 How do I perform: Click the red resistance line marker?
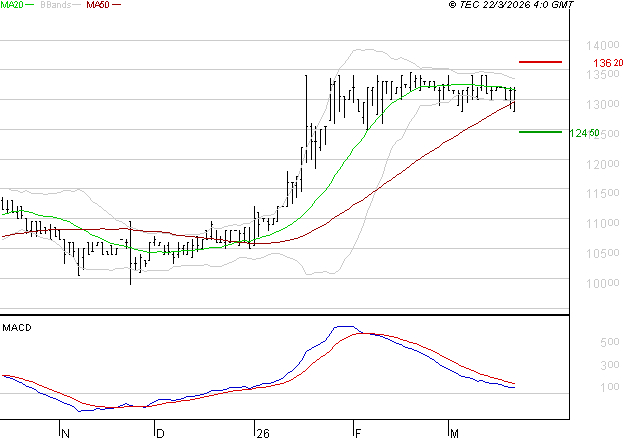click(x=540, y=62)
